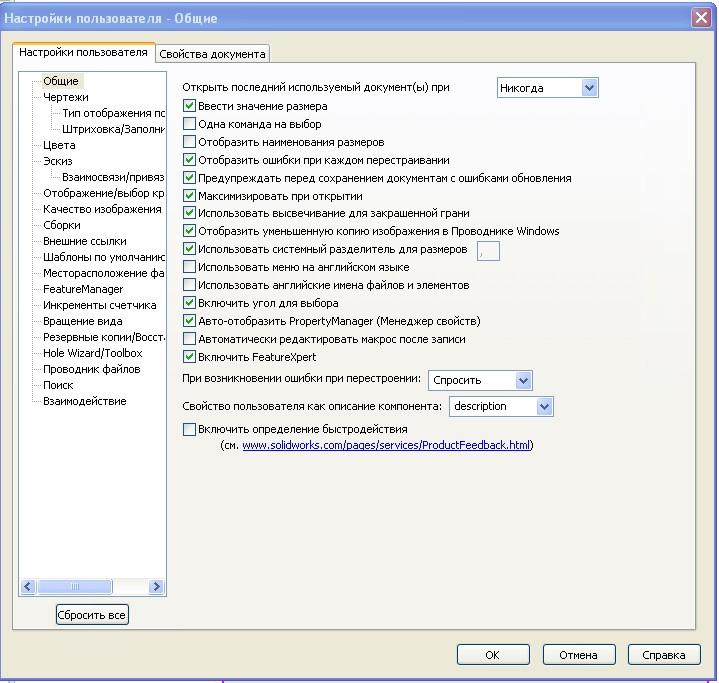The image size is (719, 683).
Task: Click 'Отмена' to cancel
Action: [x=579, y=655]
